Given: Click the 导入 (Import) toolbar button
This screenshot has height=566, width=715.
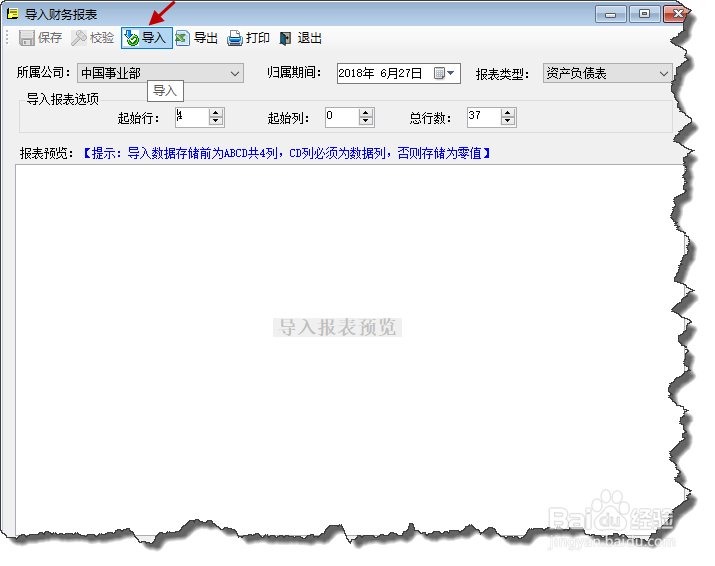Looking at the screenshot, I should (x=146, y=38).
